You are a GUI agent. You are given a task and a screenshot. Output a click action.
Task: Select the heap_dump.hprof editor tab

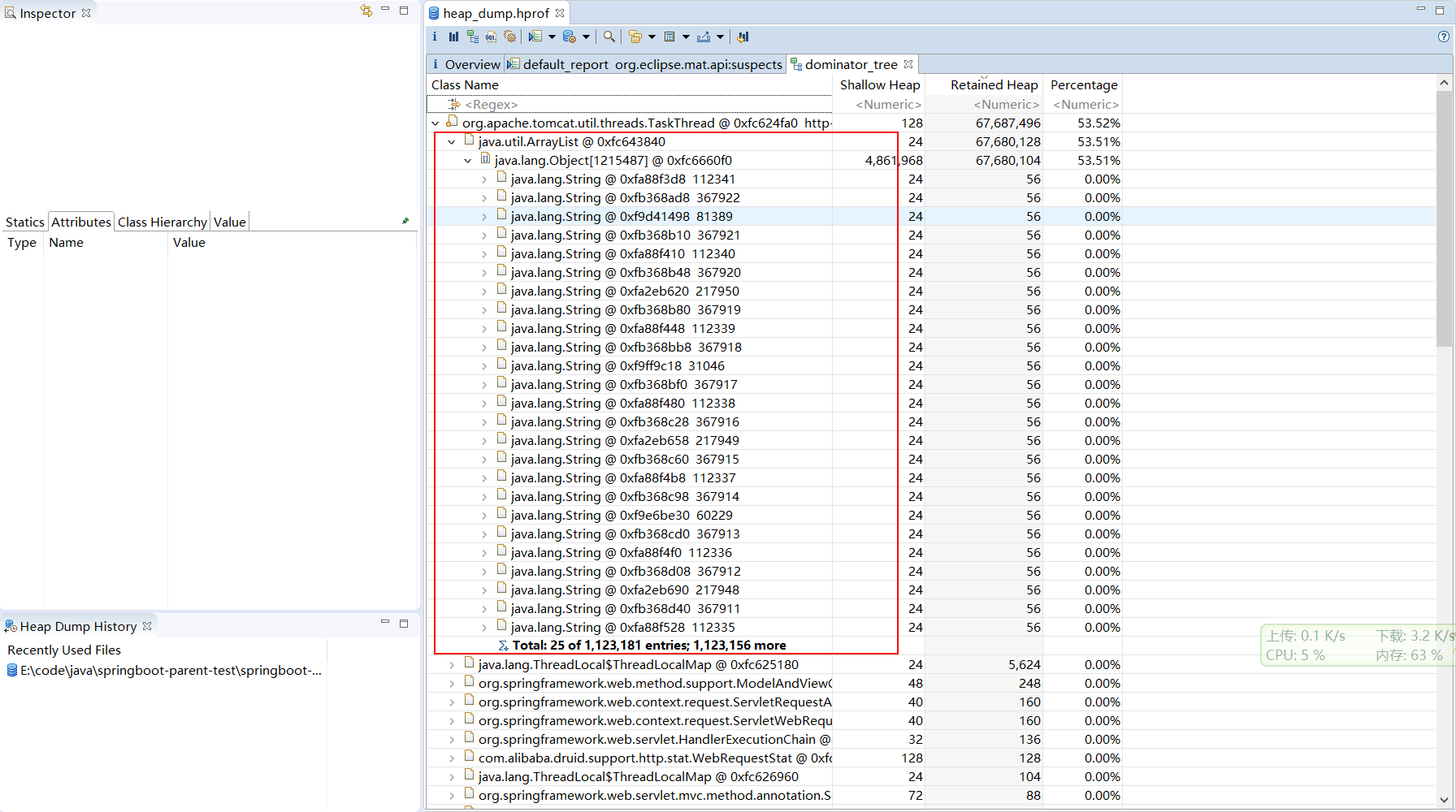496,13
